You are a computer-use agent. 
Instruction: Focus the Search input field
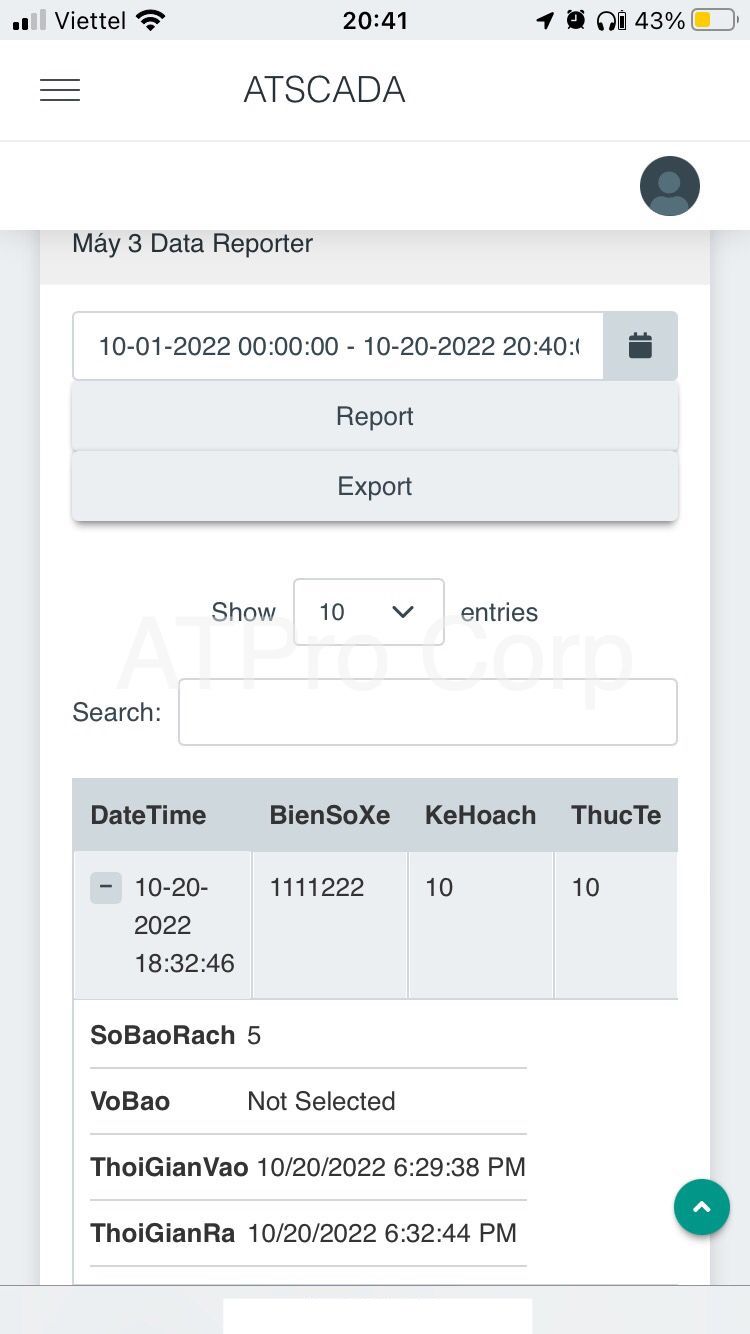[x=427, y=712]
